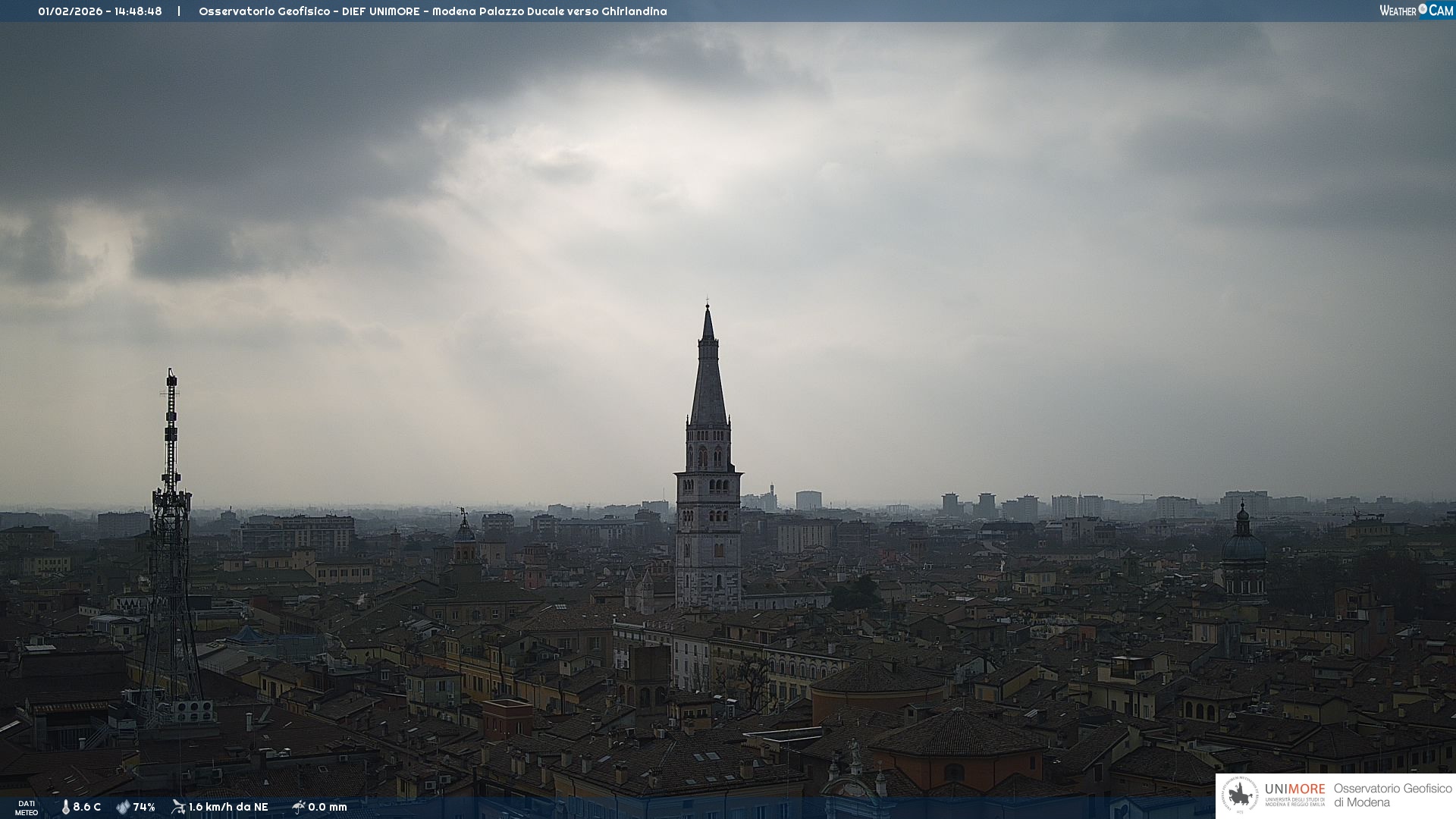This screenshot has height=819, width=1456.
Task: Click the UNIMORE logo text
Action: (x=1294, y=789)
